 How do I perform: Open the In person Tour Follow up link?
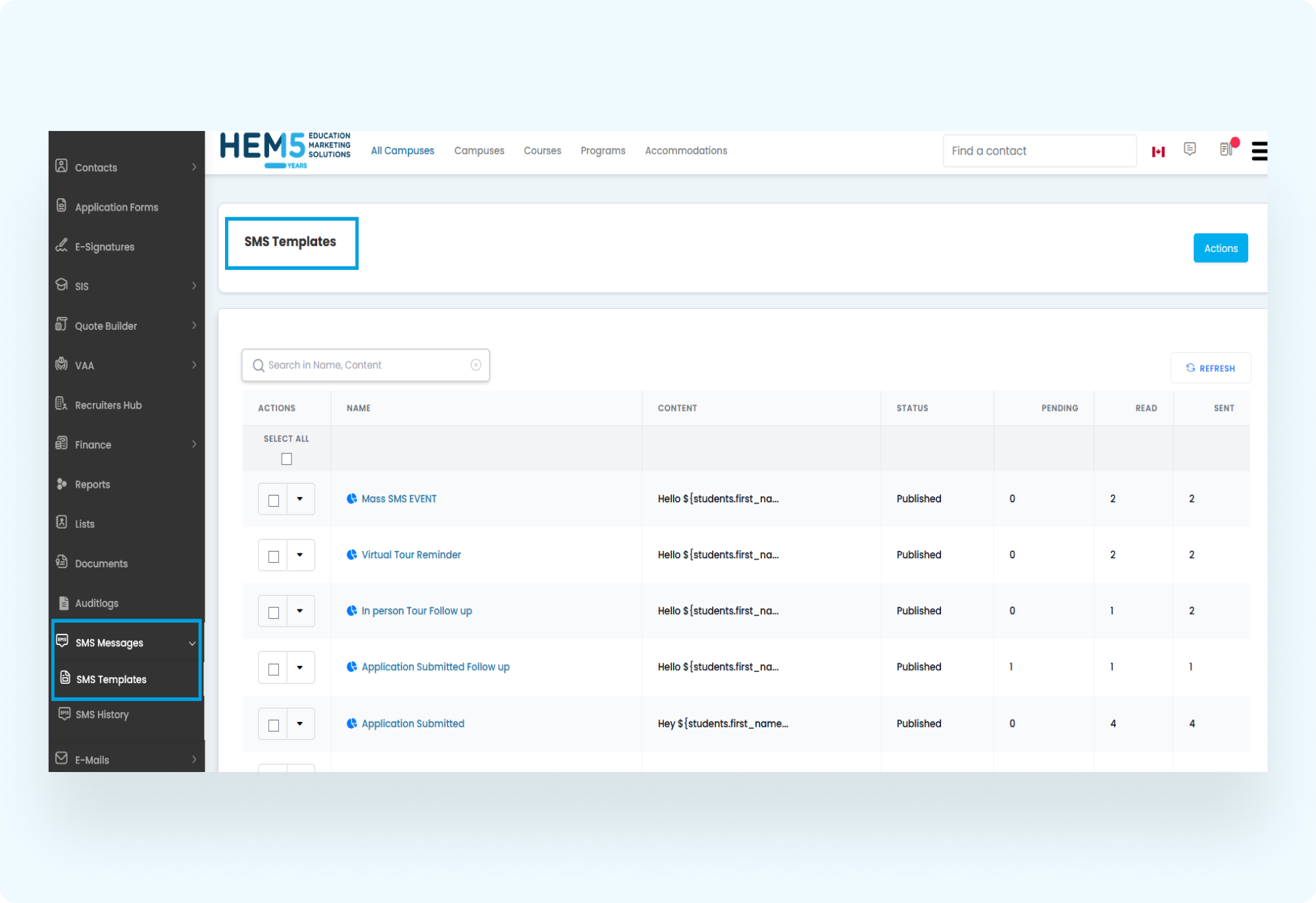coord(417,611)
